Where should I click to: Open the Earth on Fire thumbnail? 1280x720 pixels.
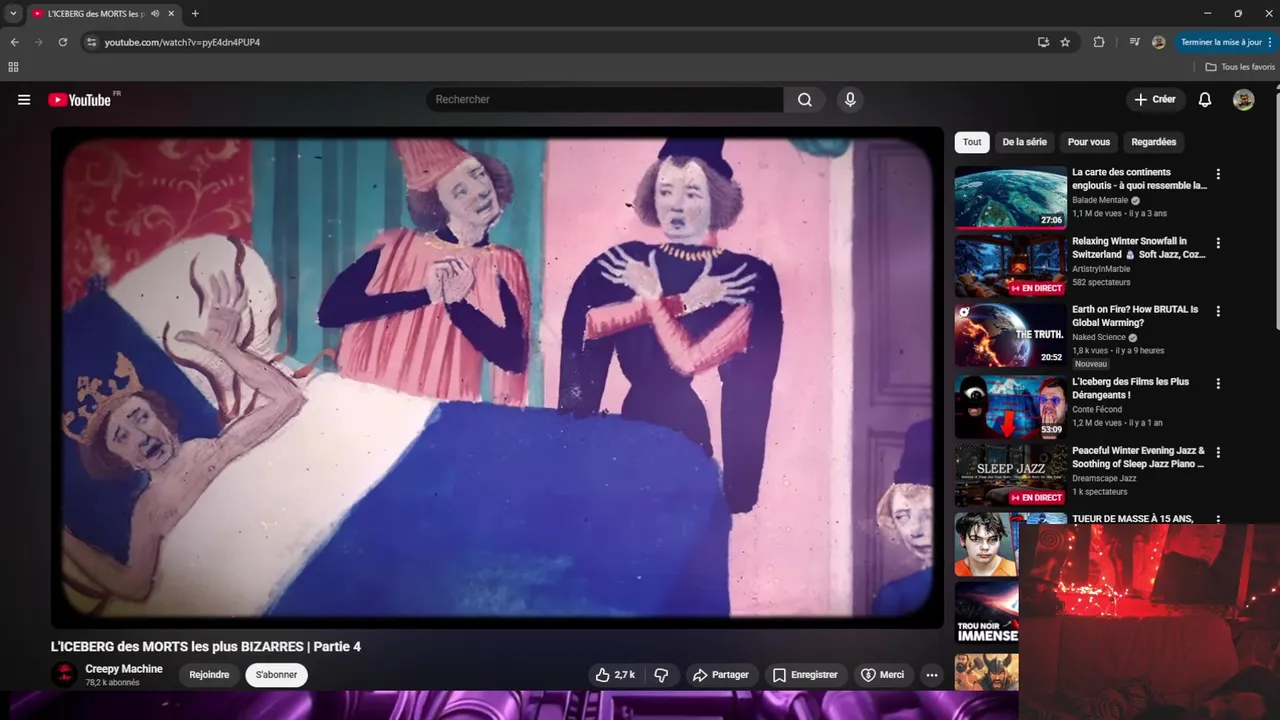pos(1010,335)
